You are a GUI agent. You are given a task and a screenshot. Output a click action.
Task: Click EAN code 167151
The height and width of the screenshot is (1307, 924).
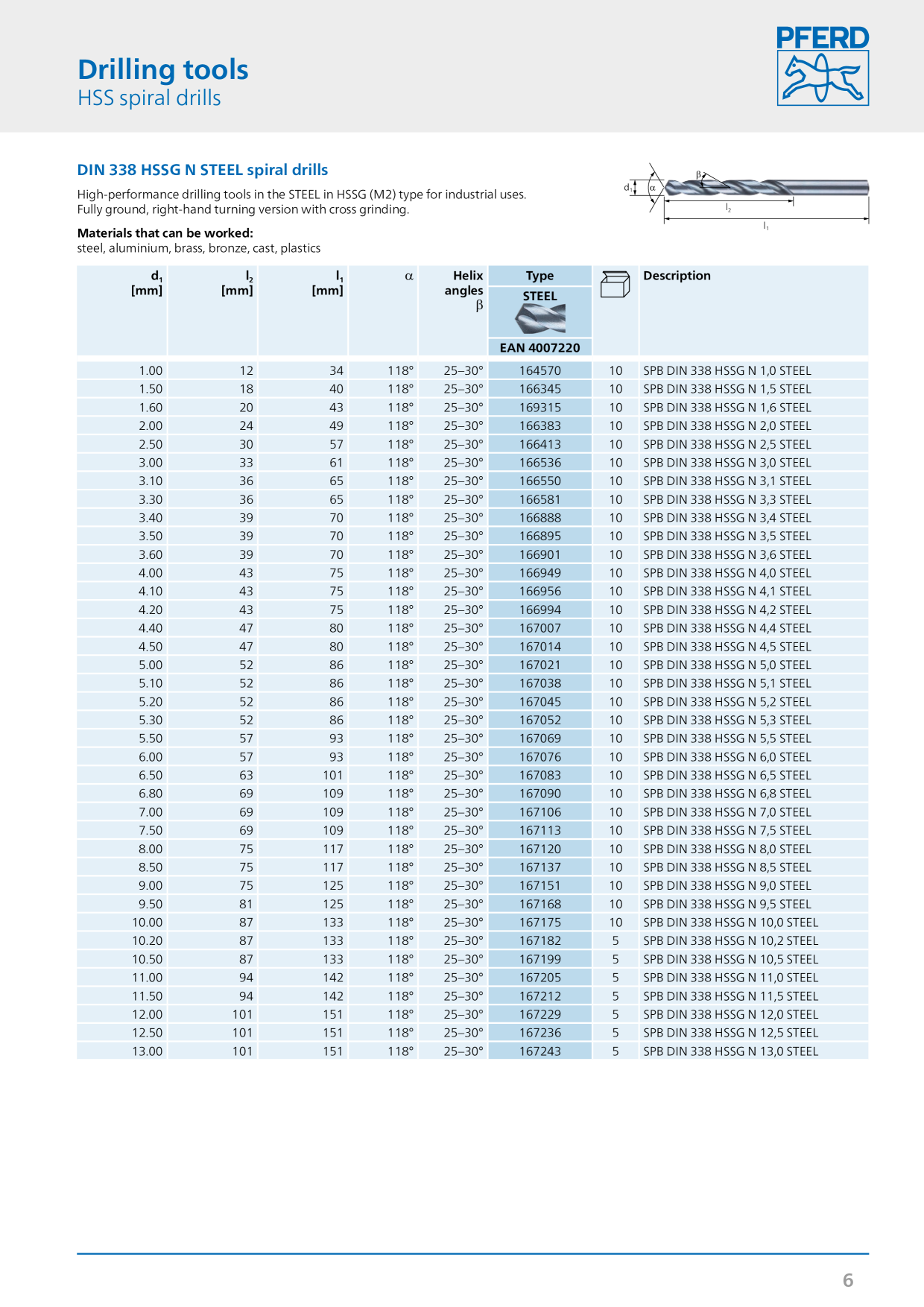(540, 885)
